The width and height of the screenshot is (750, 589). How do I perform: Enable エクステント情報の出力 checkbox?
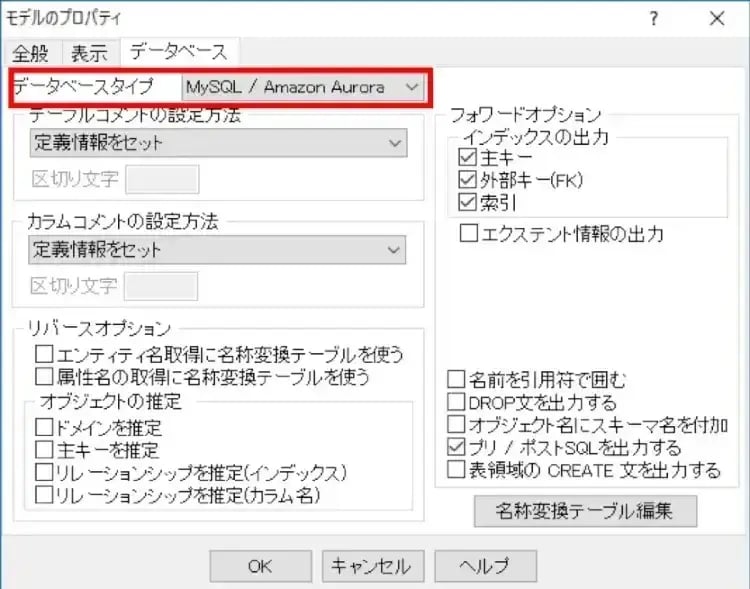click(467, 234)
